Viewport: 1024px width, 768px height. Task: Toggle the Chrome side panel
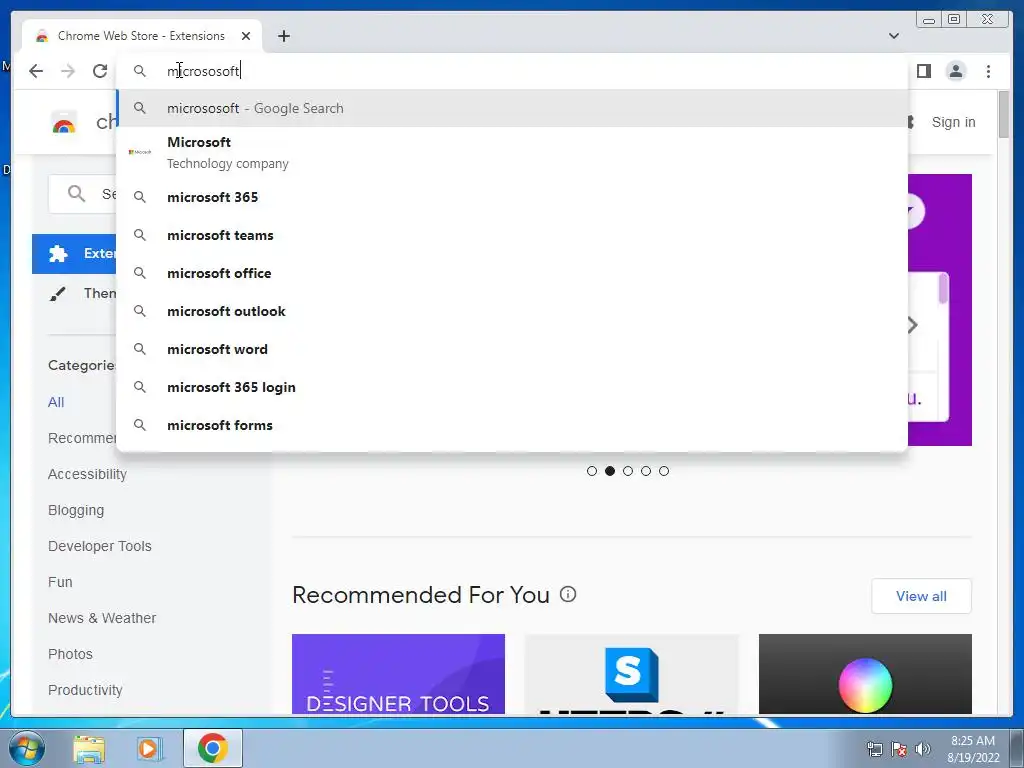[x=923, y=71]
